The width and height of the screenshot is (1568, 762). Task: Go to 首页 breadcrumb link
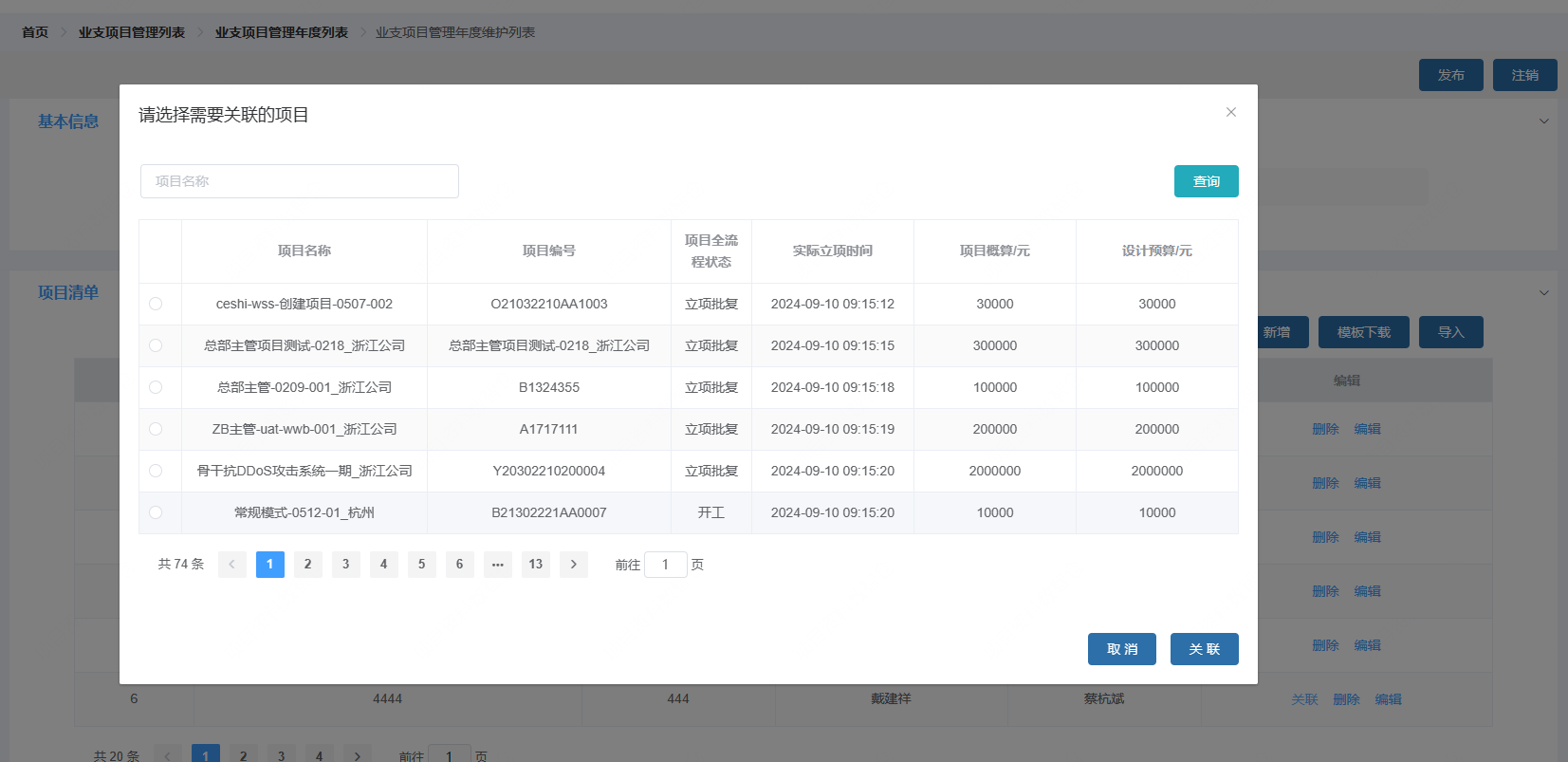(x=35, y=32)
